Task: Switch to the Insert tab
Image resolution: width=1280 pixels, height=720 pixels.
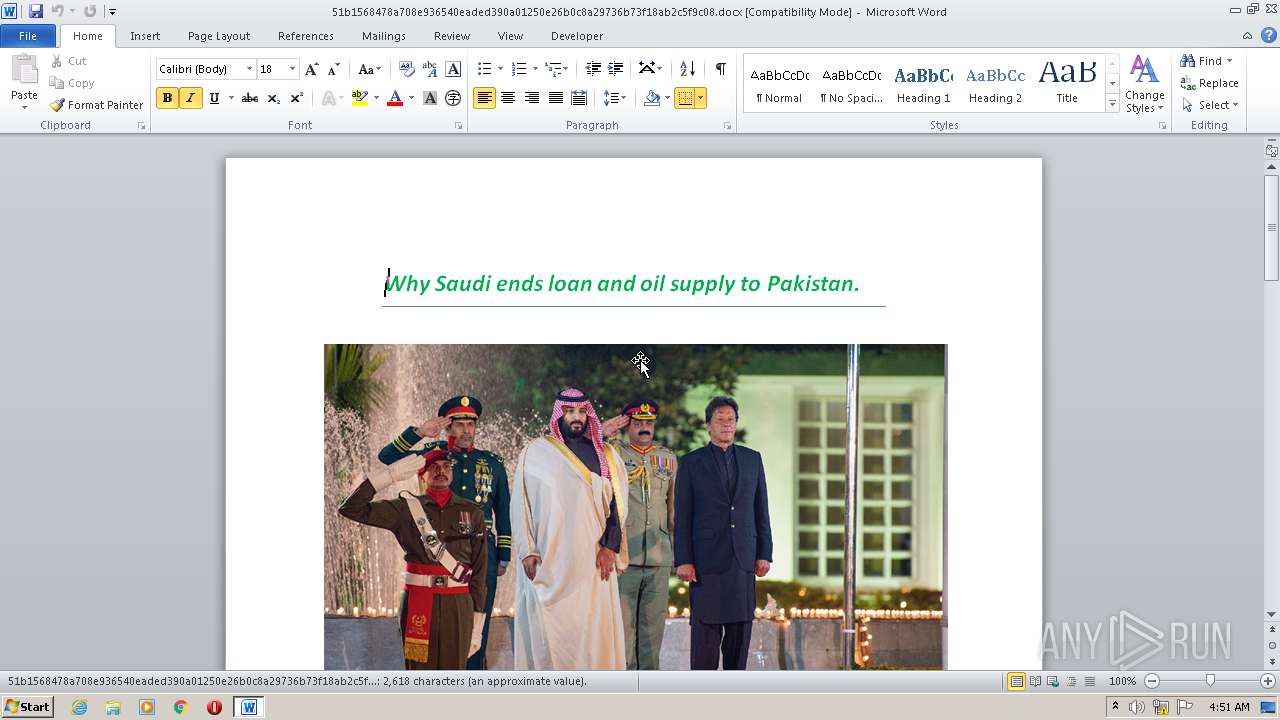Action: tap(145, 36)
